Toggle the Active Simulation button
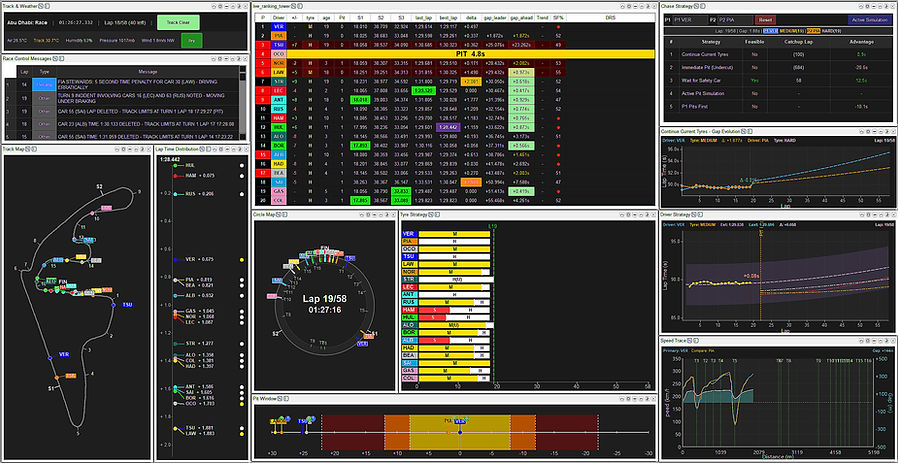The image size is (898, 463). tap(870, 19)
